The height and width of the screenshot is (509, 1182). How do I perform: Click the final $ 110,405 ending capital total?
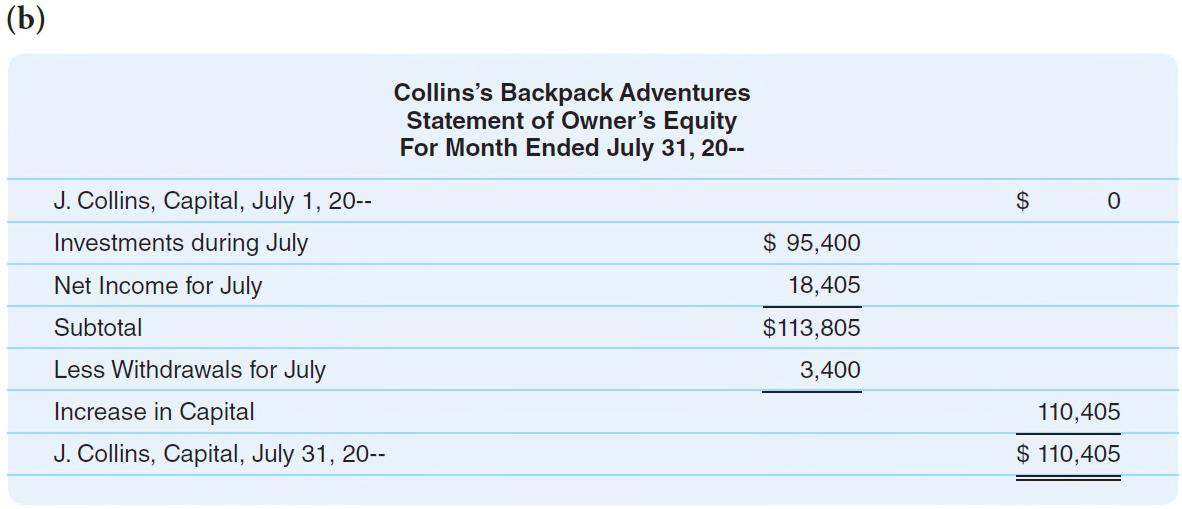[1068, 455]
